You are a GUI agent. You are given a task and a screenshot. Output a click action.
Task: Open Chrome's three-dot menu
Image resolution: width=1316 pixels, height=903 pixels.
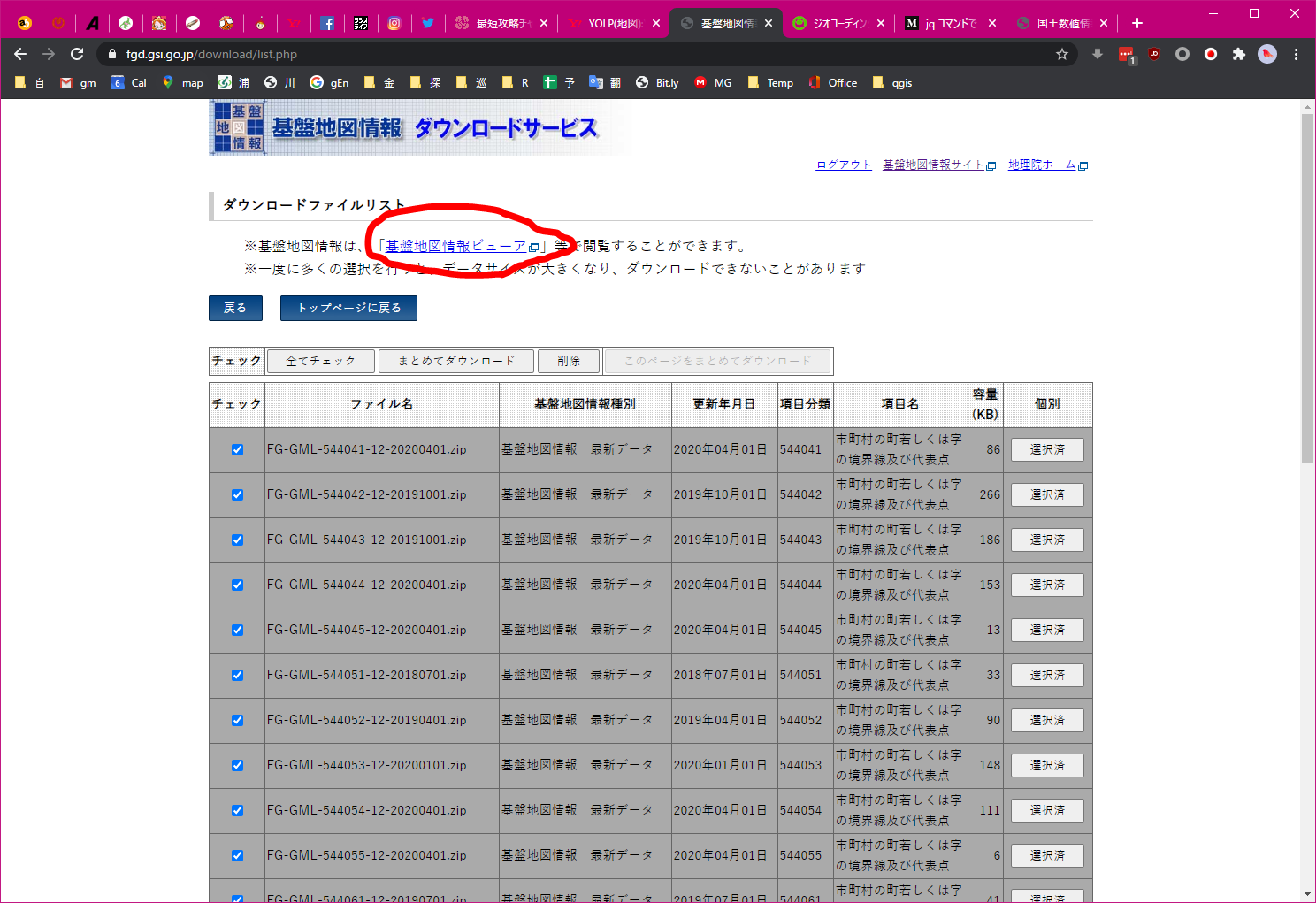(1296, 54)
